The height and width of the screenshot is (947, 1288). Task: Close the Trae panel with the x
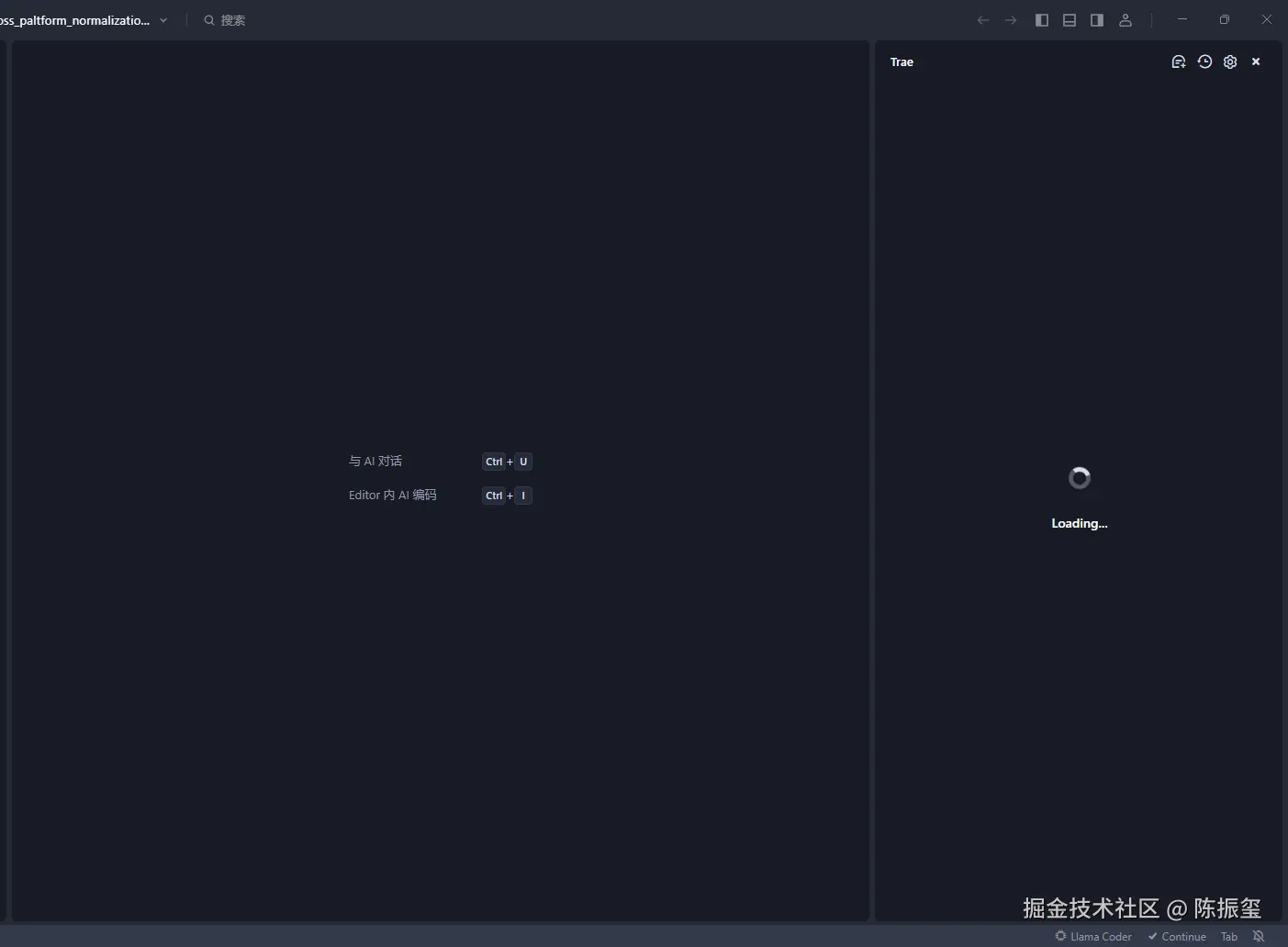[x=1255, y=61]
